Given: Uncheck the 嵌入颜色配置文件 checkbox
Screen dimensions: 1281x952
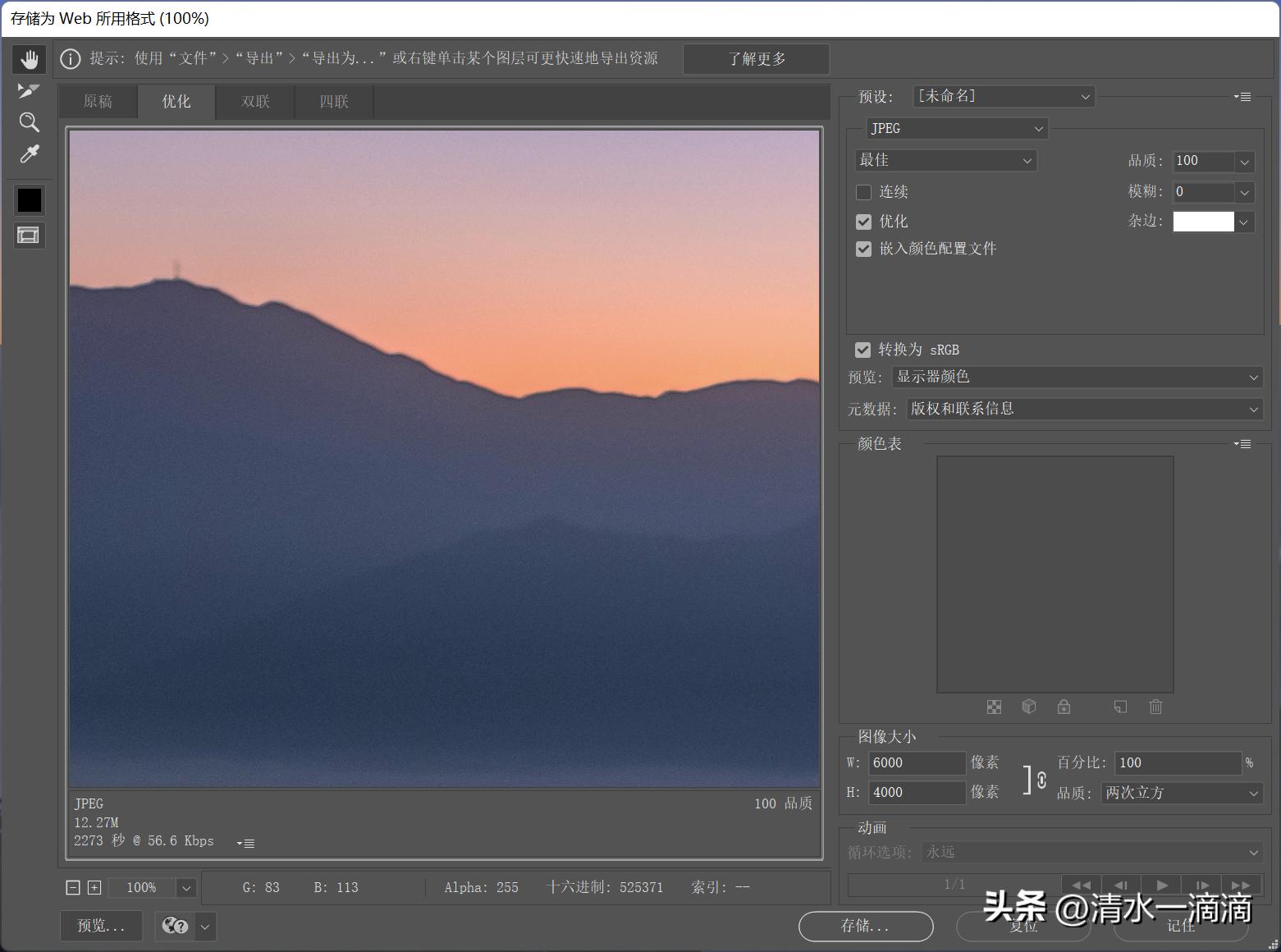Looking at the screenshot, I should tap(863, 249).
